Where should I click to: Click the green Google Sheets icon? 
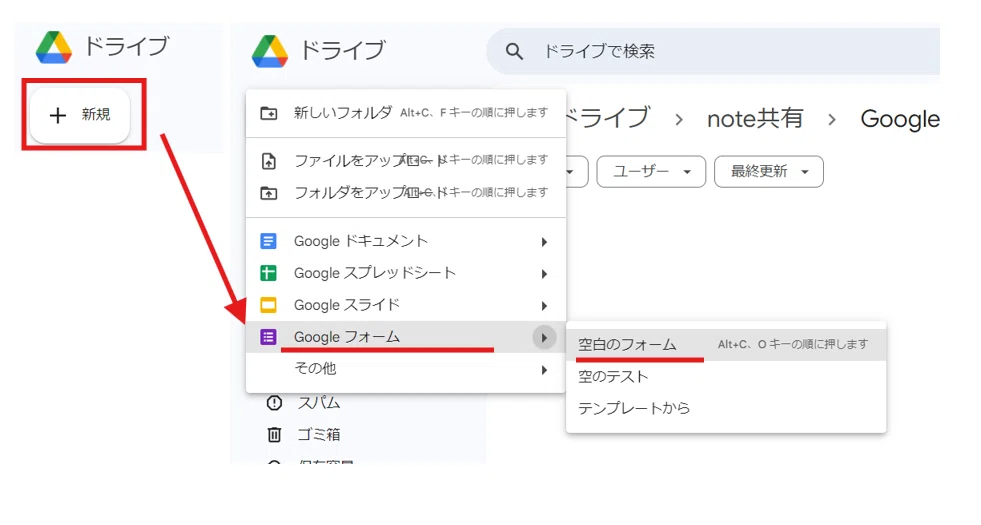(268, 273)
